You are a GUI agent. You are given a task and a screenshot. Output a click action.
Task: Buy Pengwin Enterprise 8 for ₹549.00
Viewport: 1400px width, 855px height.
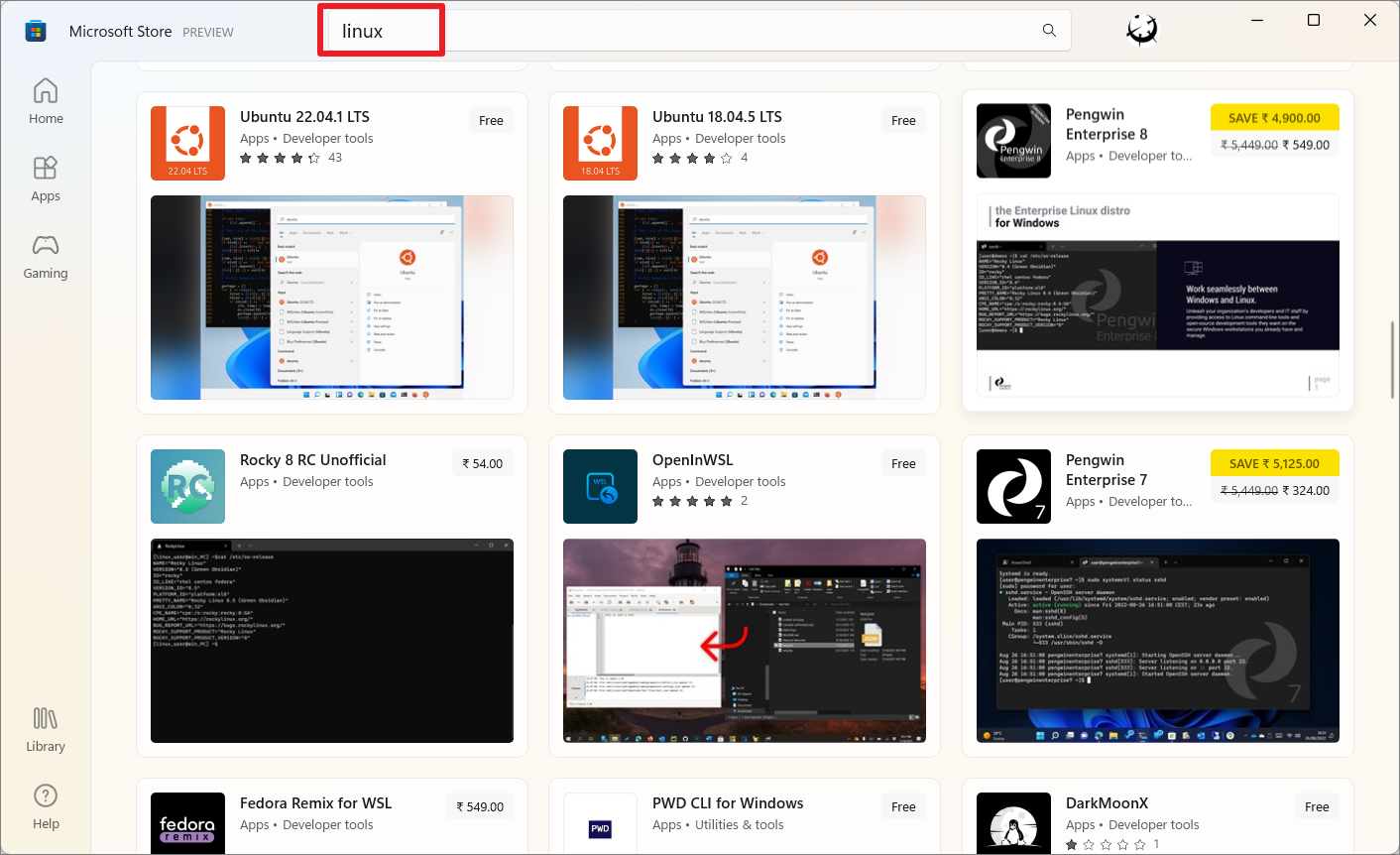click(1275, 131)
